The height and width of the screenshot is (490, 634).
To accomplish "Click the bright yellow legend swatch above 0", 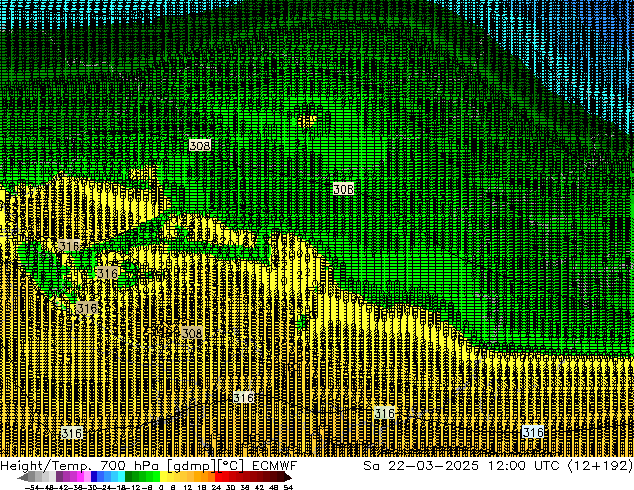I will click(x=164, y=476).
